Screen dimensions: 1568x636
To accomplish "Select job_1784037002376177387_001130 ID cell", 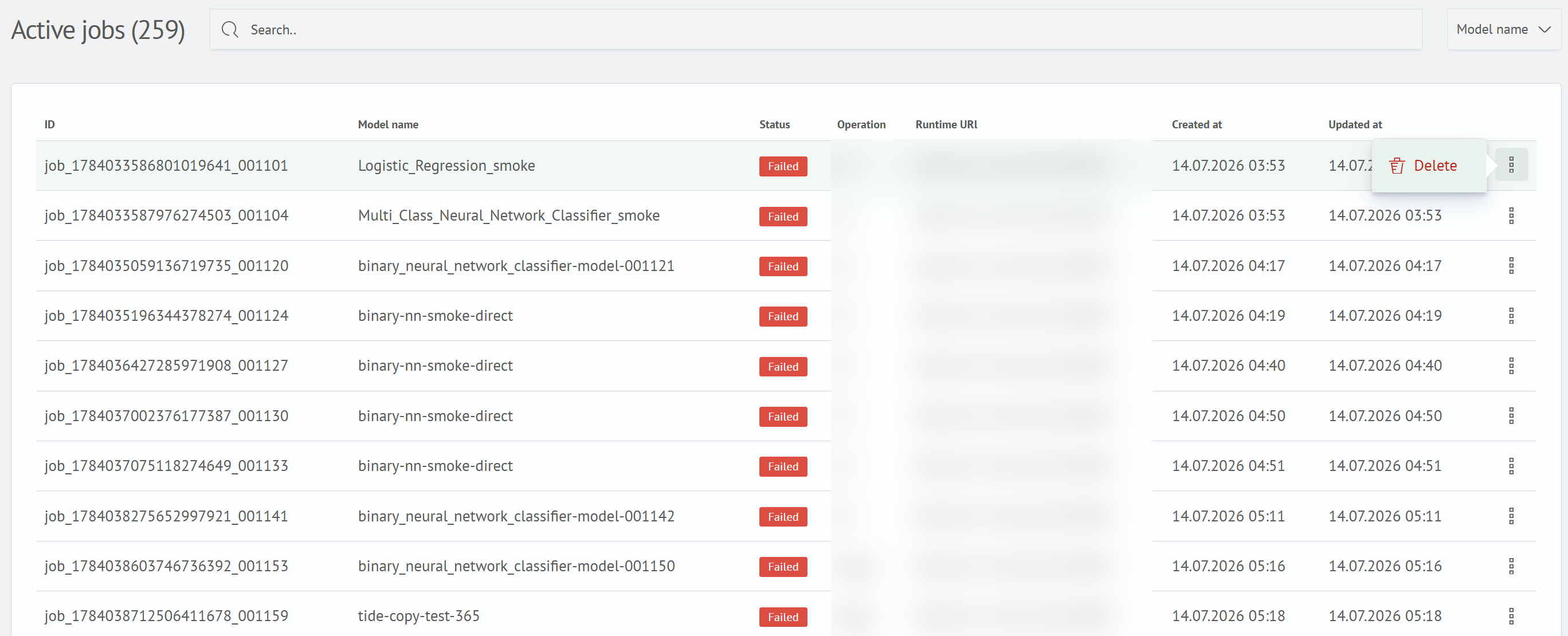I will click(x=166, y=417).
